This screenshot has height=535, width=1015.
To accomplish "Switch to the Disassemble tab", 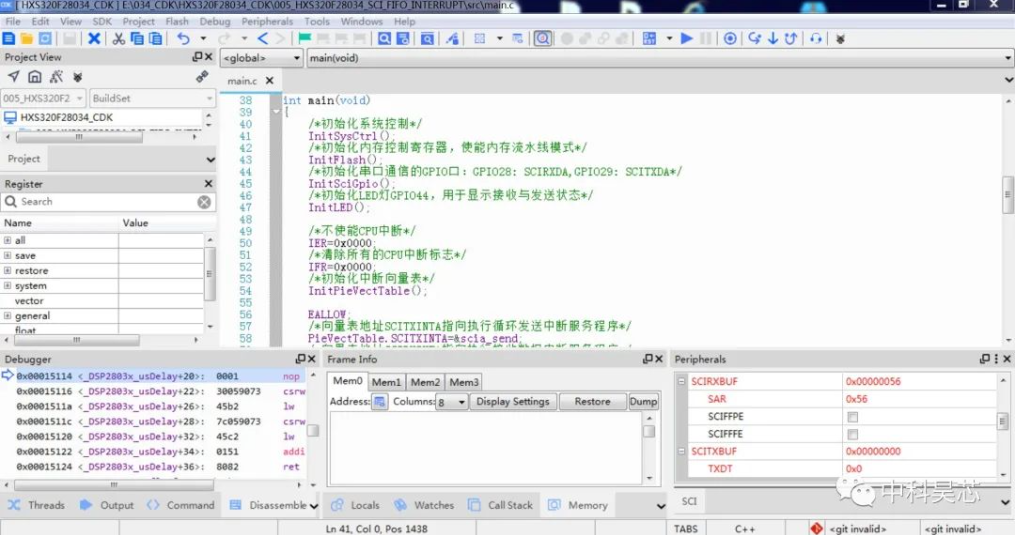I will point(269,505).
